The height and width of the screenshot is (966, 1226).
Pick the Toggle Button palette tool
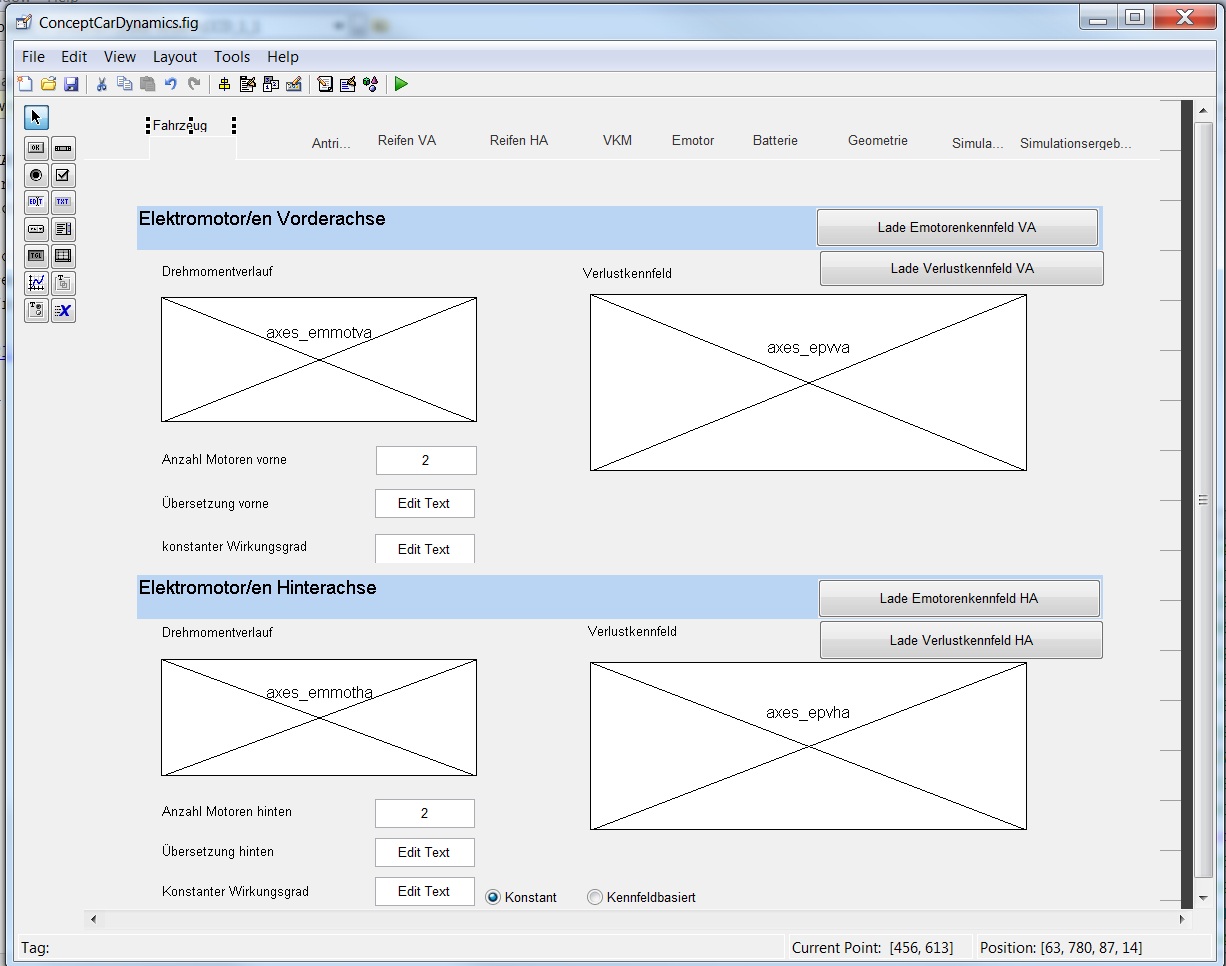point(37,256)
